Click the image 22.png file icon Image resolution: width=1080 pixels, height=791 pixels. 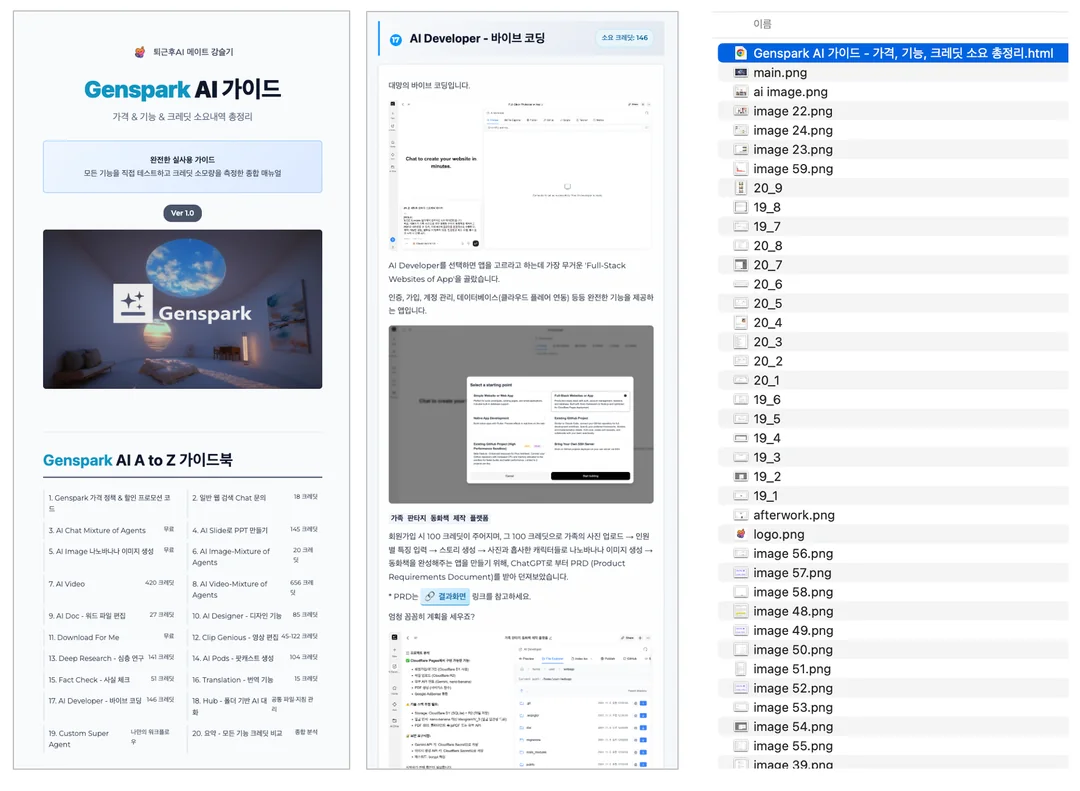[x=741, y=111]
